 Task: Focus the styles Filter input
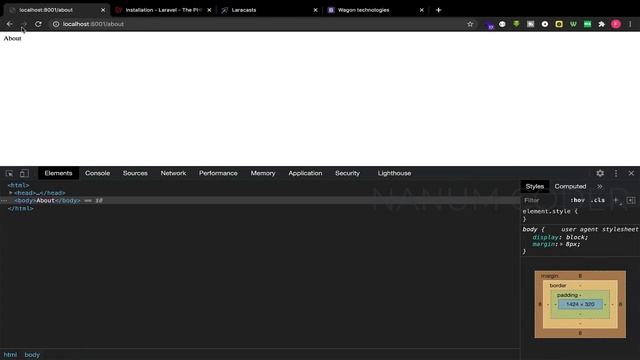tap(545, 200)
